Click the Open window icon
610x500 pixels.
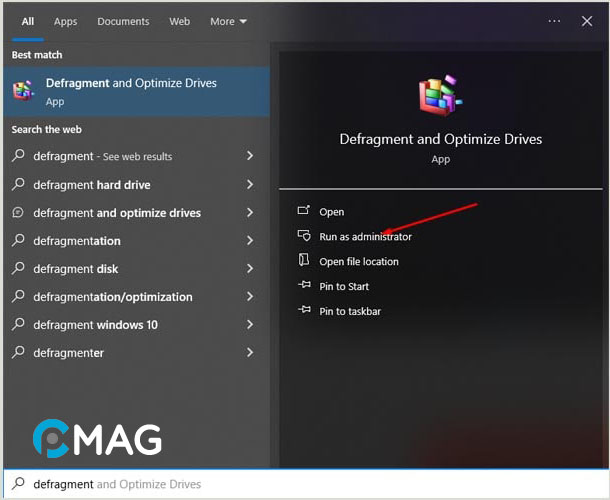(304, 210)
